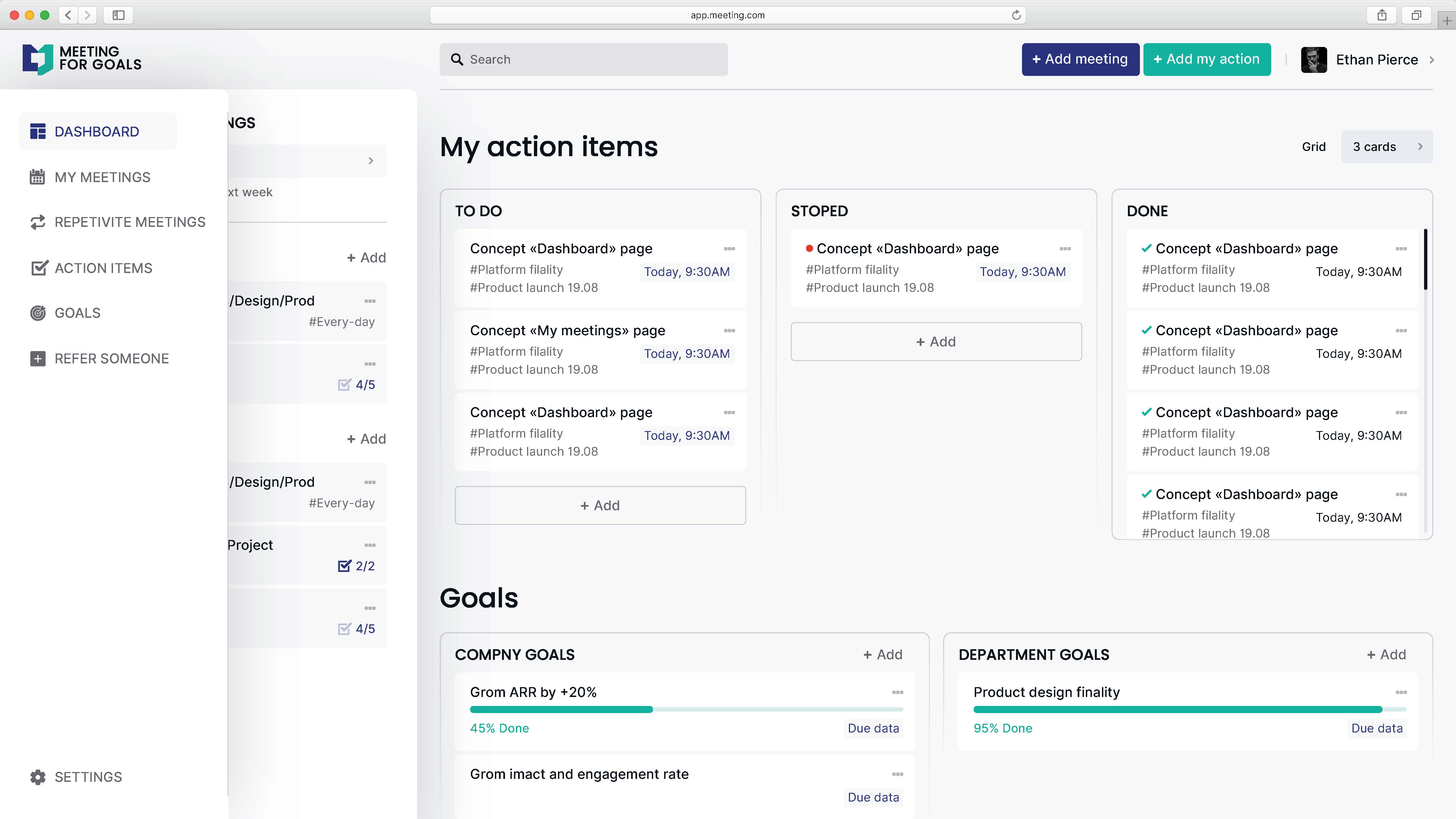
Task: Open Repetivite Meetings section
Action: pos(118,222)
